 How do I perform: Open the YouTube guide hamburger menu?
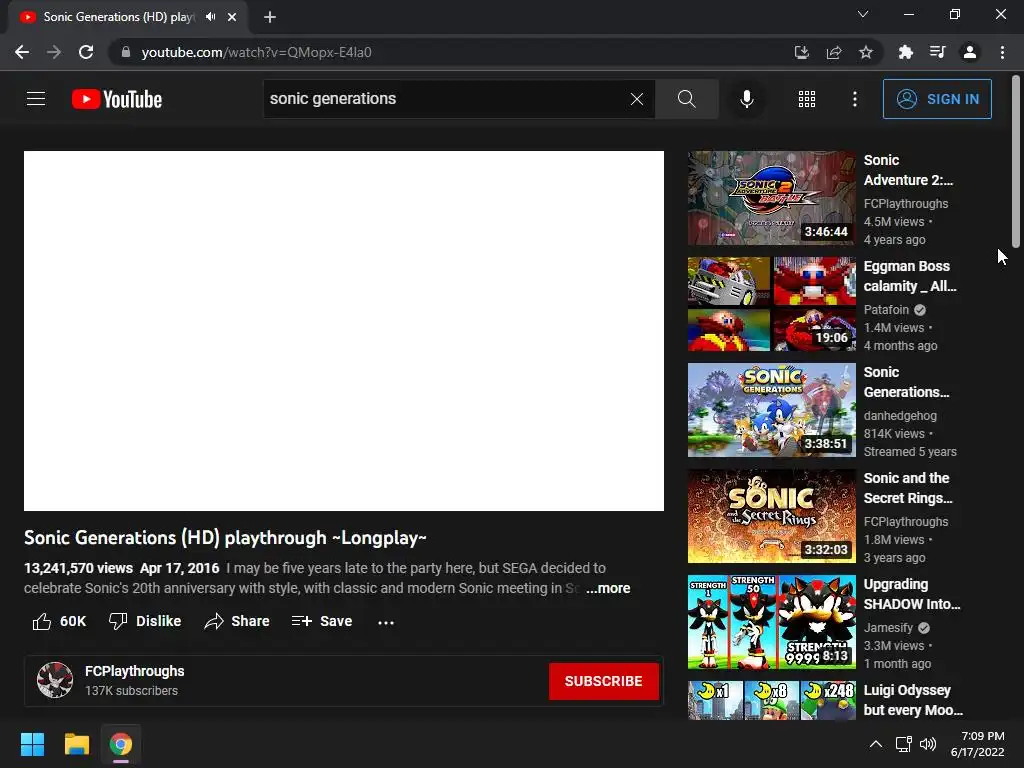pyautogui.click(x=36, y=99)
